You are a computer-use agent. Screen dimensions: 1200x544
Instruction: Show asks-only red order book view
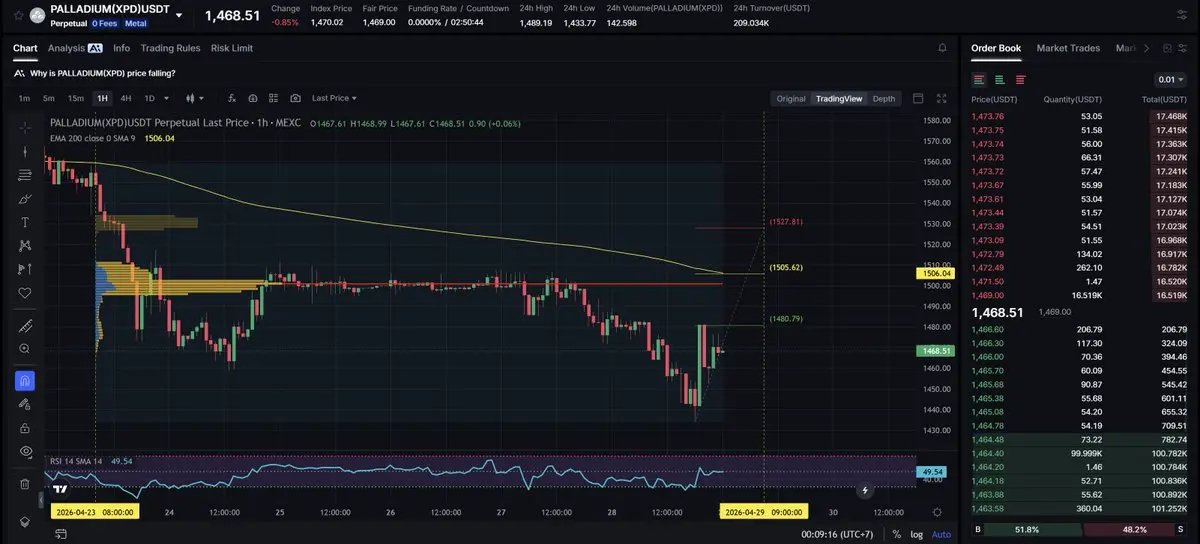[1020, 79]
